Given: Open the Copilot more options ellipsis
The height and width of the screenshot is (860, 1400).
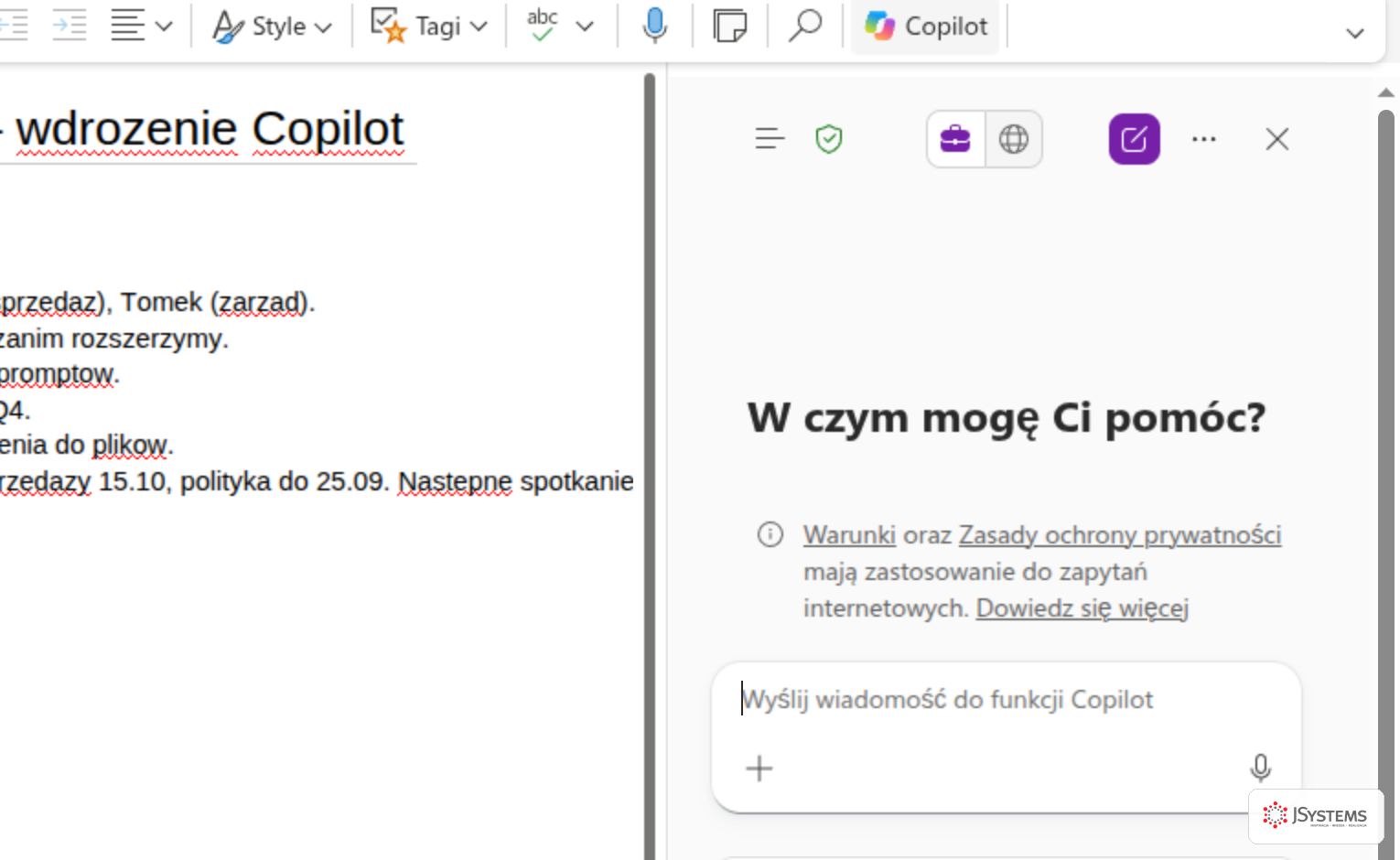Looking at the screenshot, I should click(x=1204, y=139).
